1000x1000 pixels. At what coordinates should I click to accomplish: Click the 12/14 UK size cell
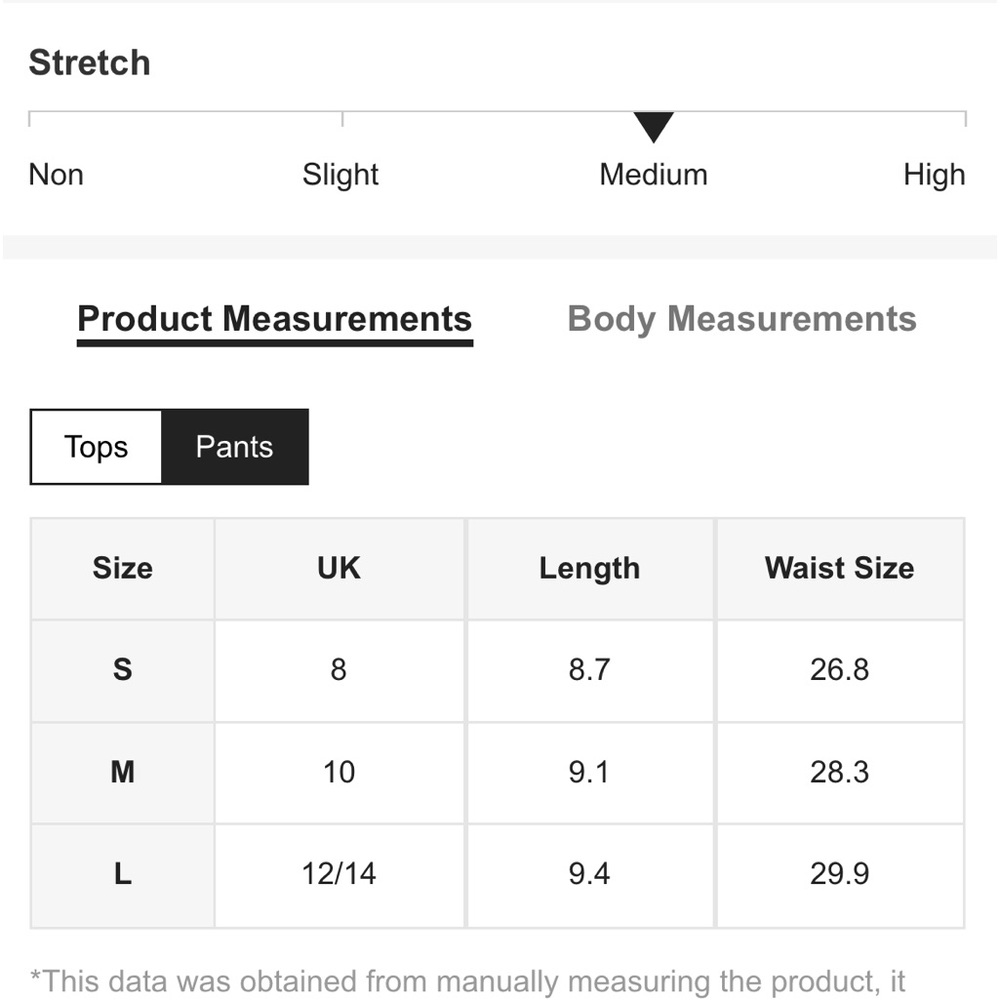point(339,875)
